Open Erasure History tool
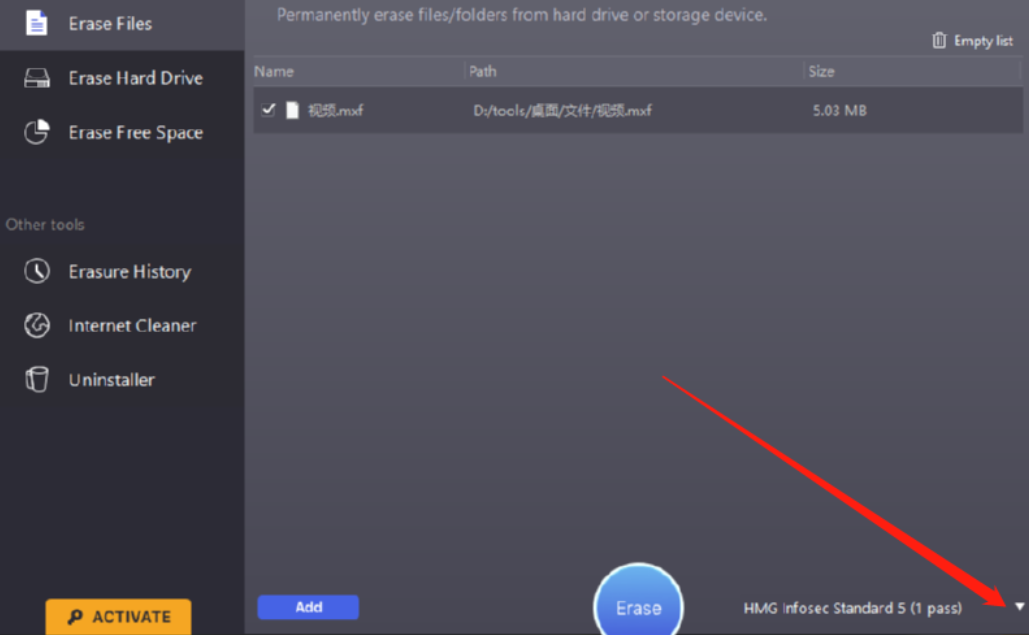 pyautogui.click(x=122, y=272)
